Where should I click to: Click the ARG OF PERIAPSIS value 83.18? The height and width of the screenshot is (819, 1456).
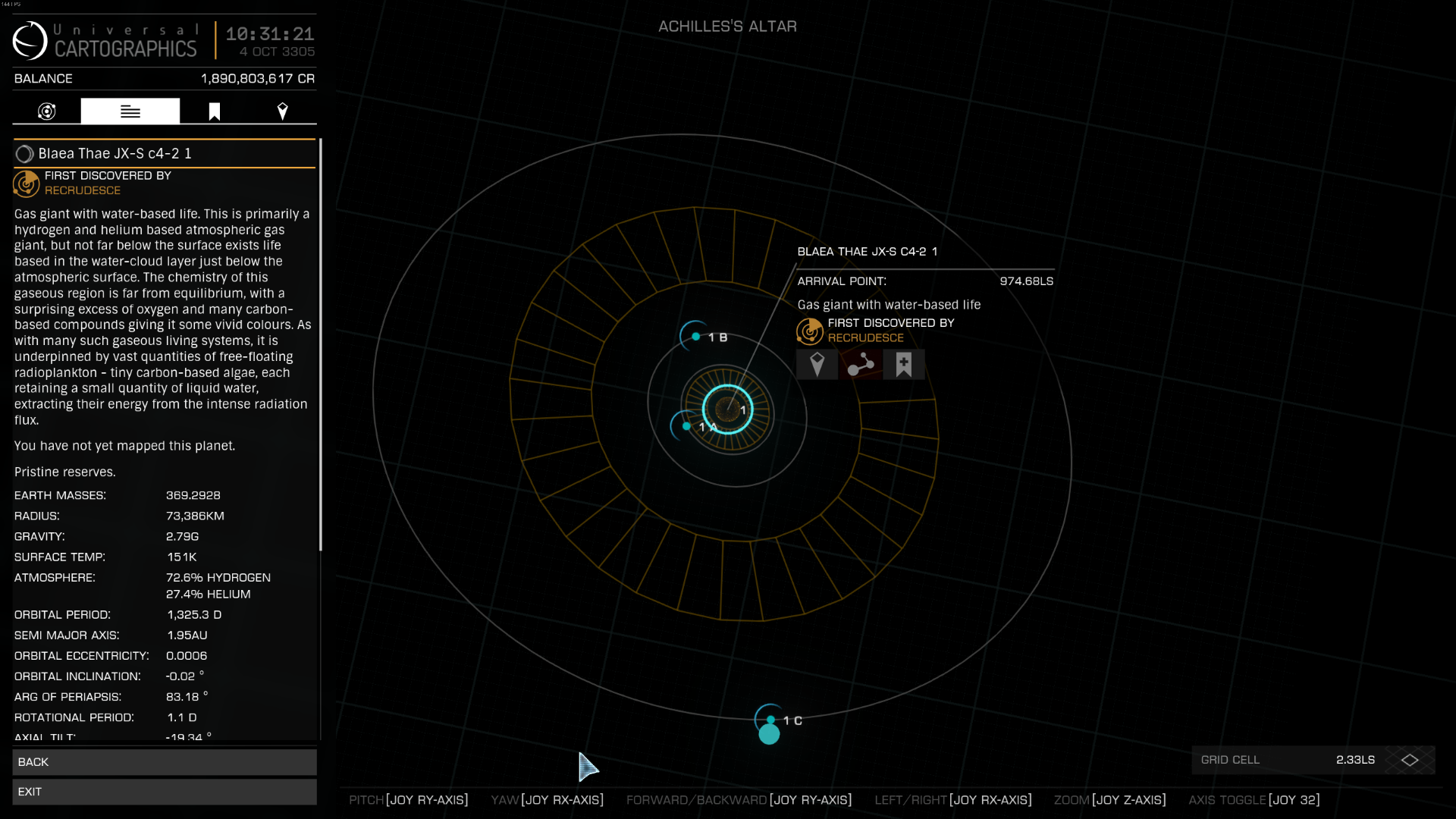coord(187,696)
